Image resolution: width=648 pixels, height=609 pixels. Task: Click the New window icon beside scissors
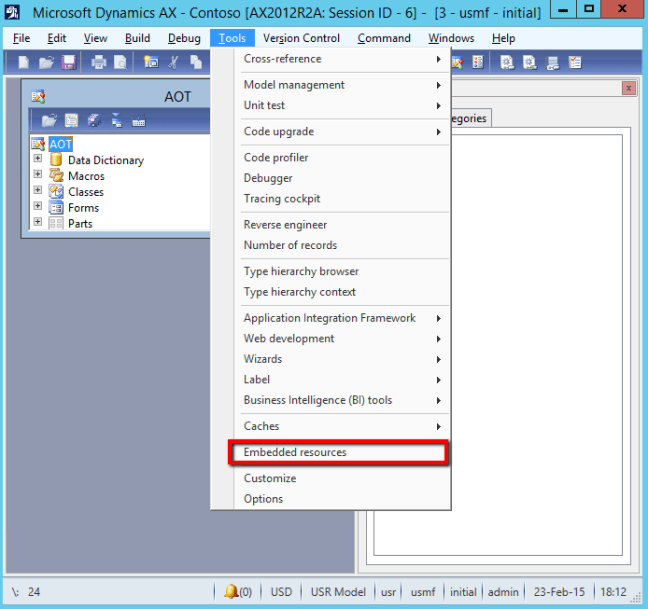pos(151,62)
